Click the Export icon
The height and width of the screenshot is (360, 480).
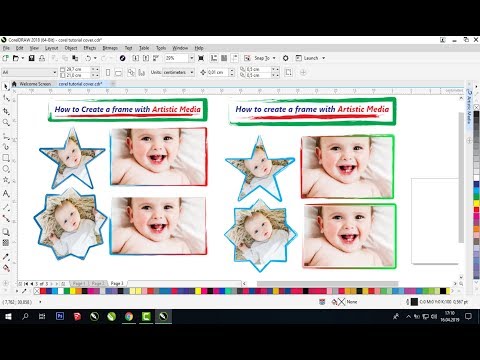(146, 58)
